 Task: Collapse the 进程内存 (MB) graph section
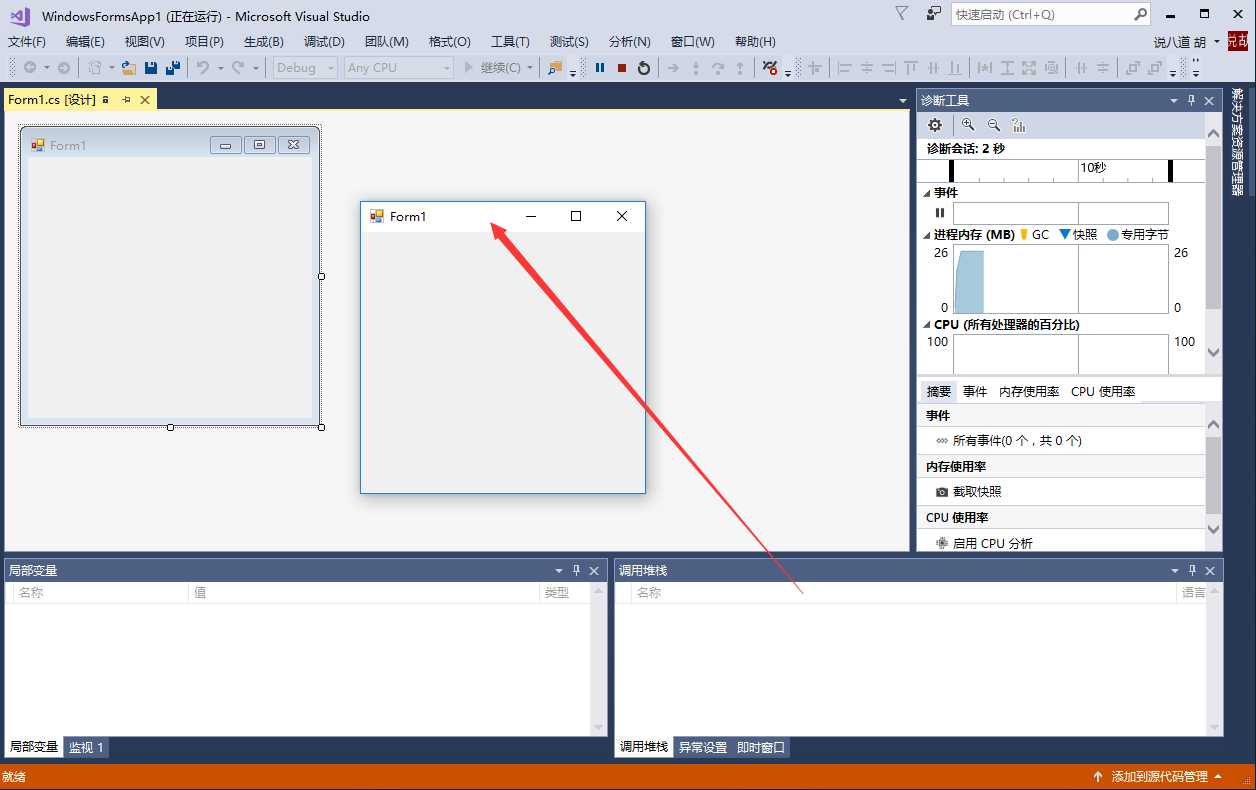pos(926,235)
